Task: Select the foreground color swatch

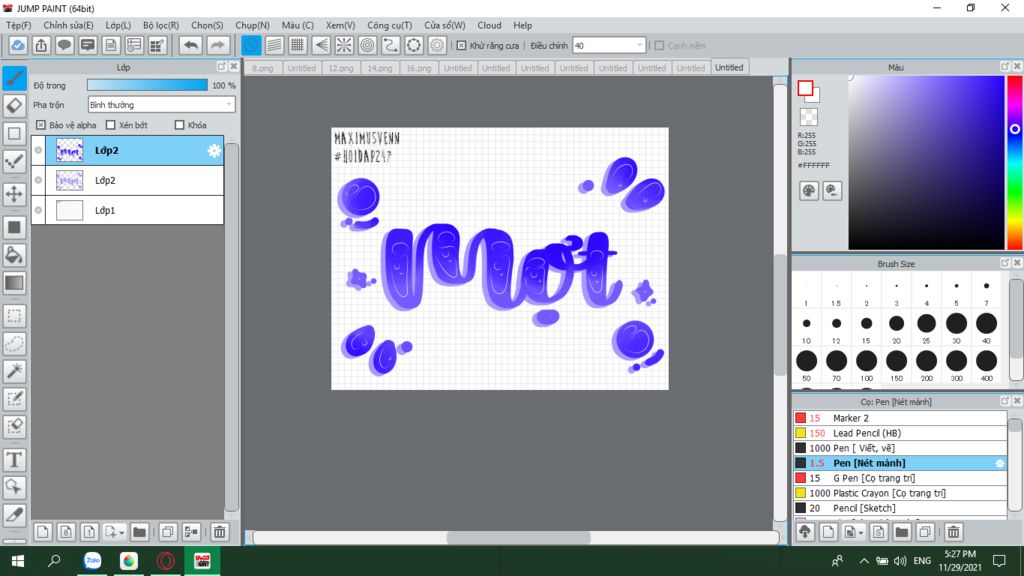Action: [x=805, y=88]
